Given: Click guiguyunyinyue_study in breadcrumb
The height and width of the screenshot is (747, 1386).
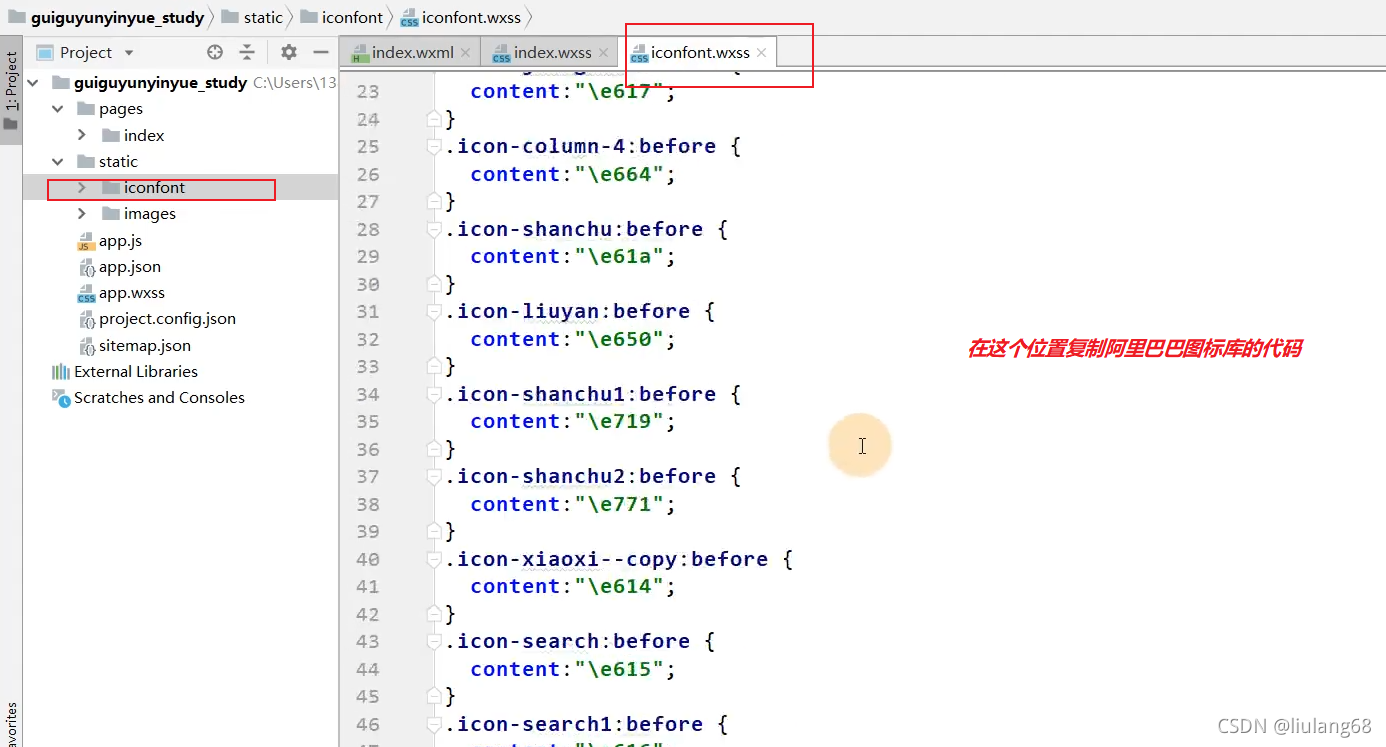Looking at the screenshot, I should (x=117, y=17).
